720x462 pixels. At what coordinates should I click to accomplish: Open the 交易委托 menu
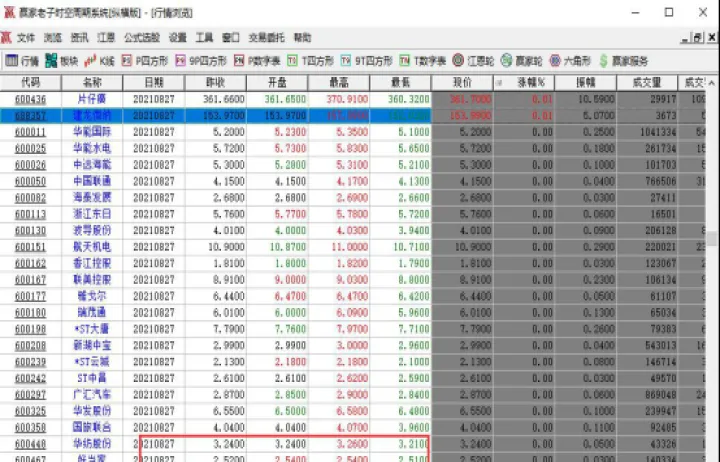point(266,38)
